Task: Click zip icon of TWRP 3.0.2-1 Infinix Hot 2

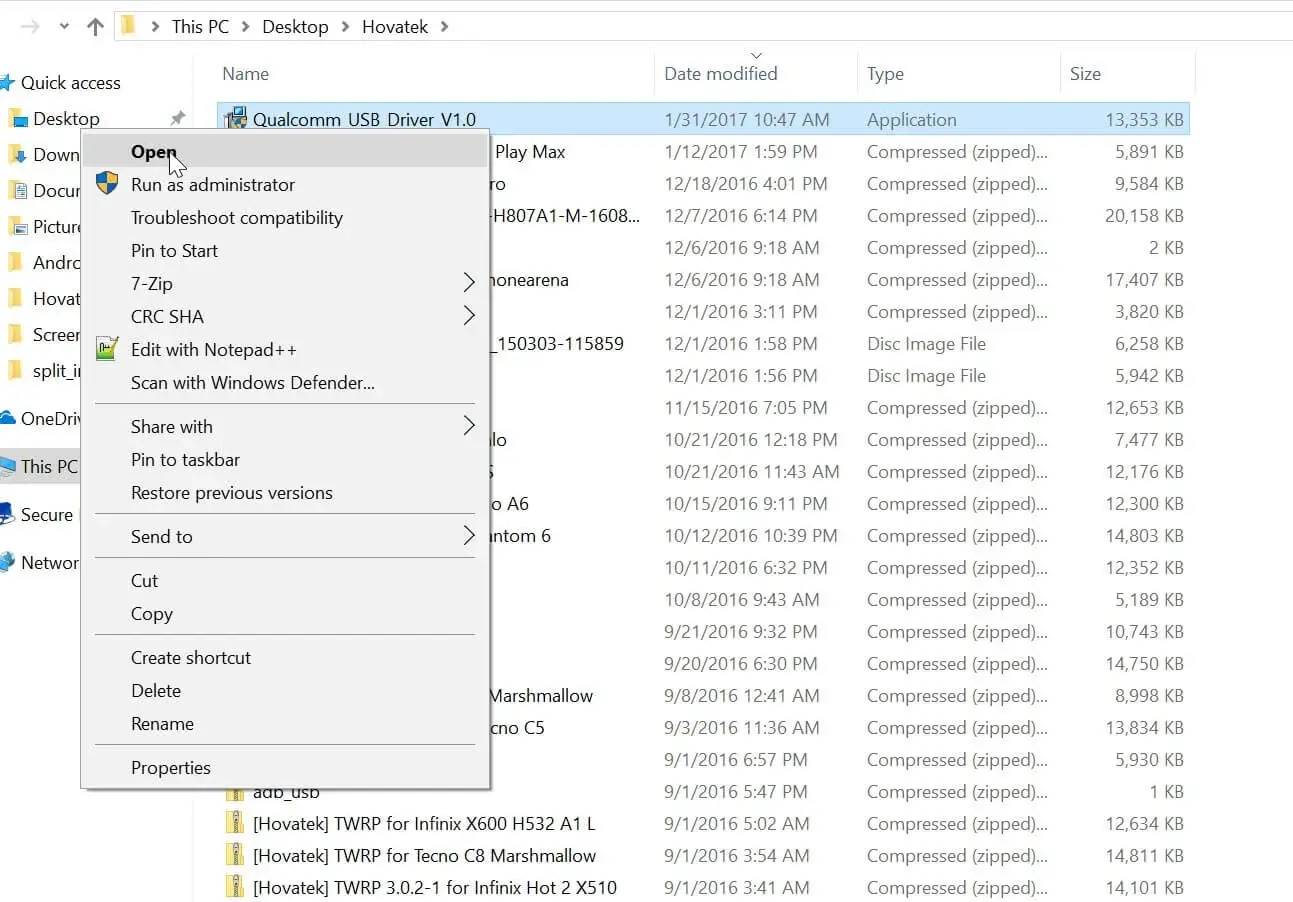Action: (x=235, y=888)
